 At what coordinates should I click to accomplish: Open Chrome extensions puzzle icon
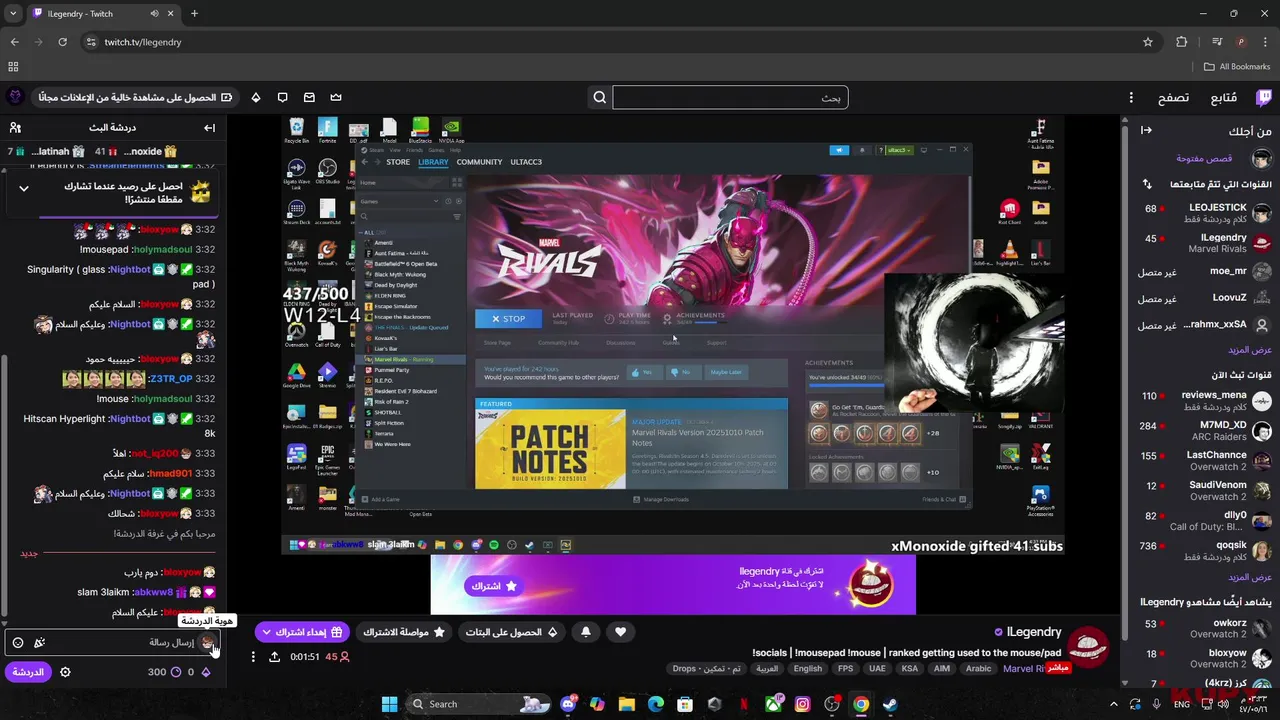tap(1182, 42)
